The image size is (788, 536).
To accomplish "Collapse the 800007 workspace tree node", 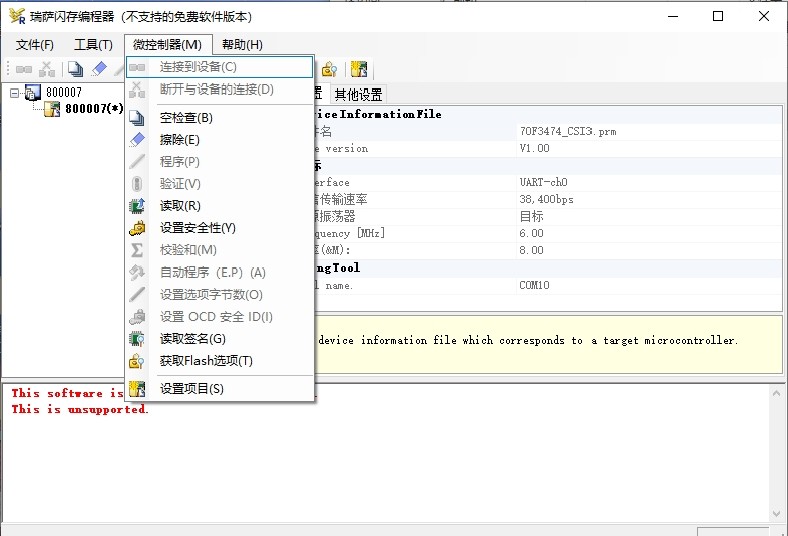I will [x=15, y=93].
